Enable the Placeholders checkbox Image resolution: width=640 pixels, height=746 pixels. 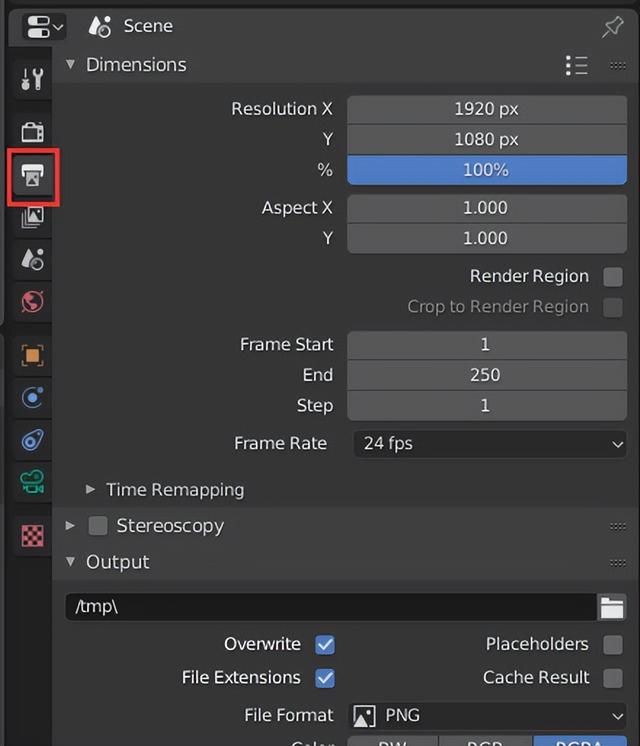[x=612, y=645]
